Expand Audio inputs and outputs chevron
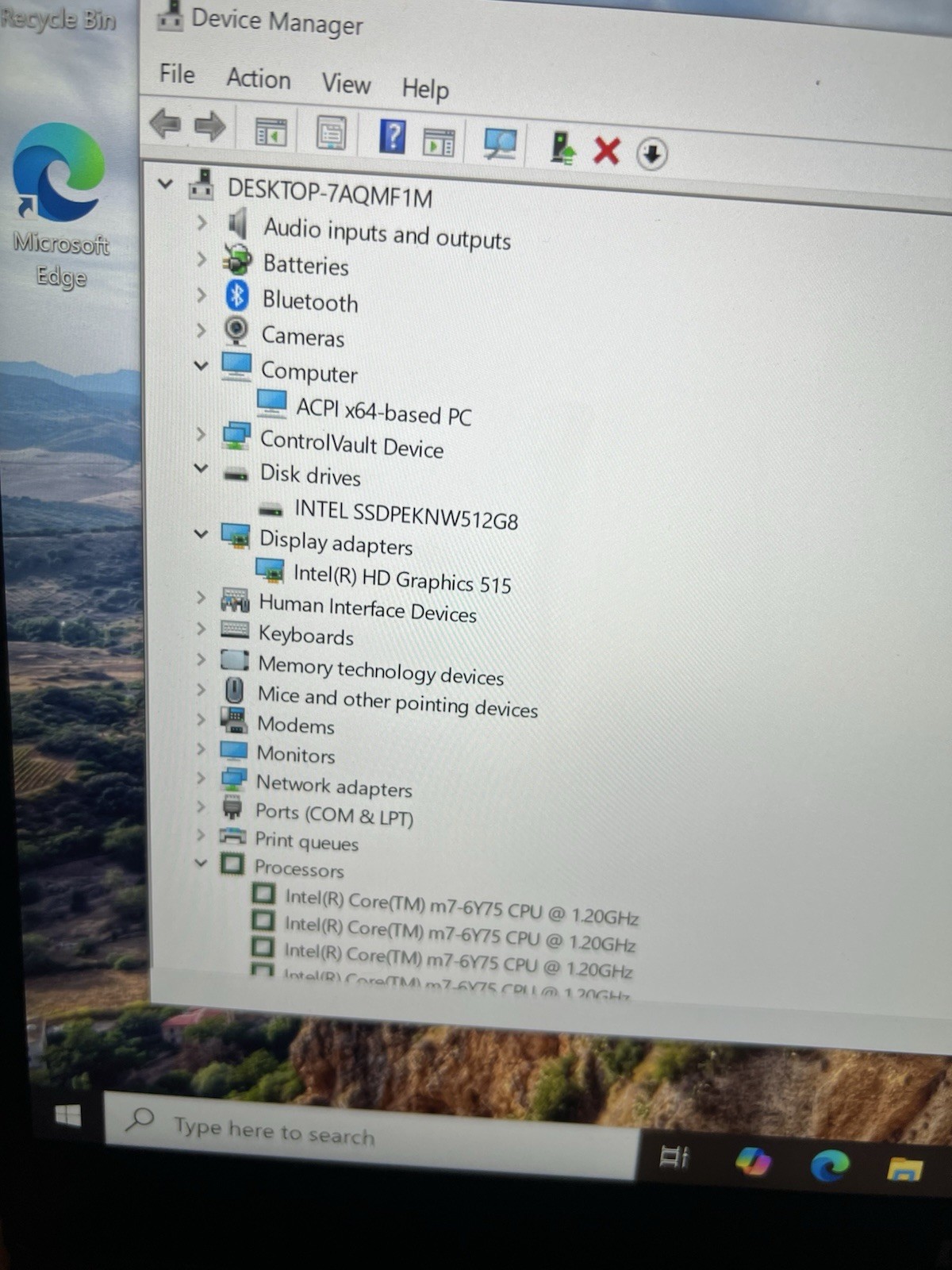 click(202, 223)
